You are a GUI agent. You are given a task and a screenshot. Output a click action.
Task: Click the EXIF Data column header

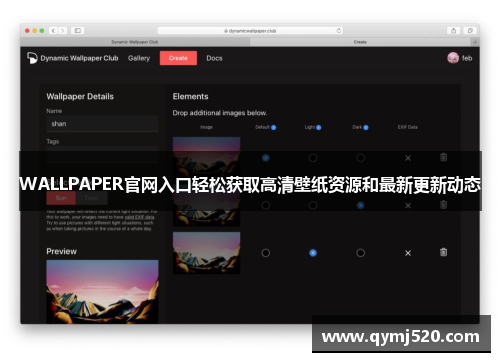pyautogui.click(x=407, y=127)
